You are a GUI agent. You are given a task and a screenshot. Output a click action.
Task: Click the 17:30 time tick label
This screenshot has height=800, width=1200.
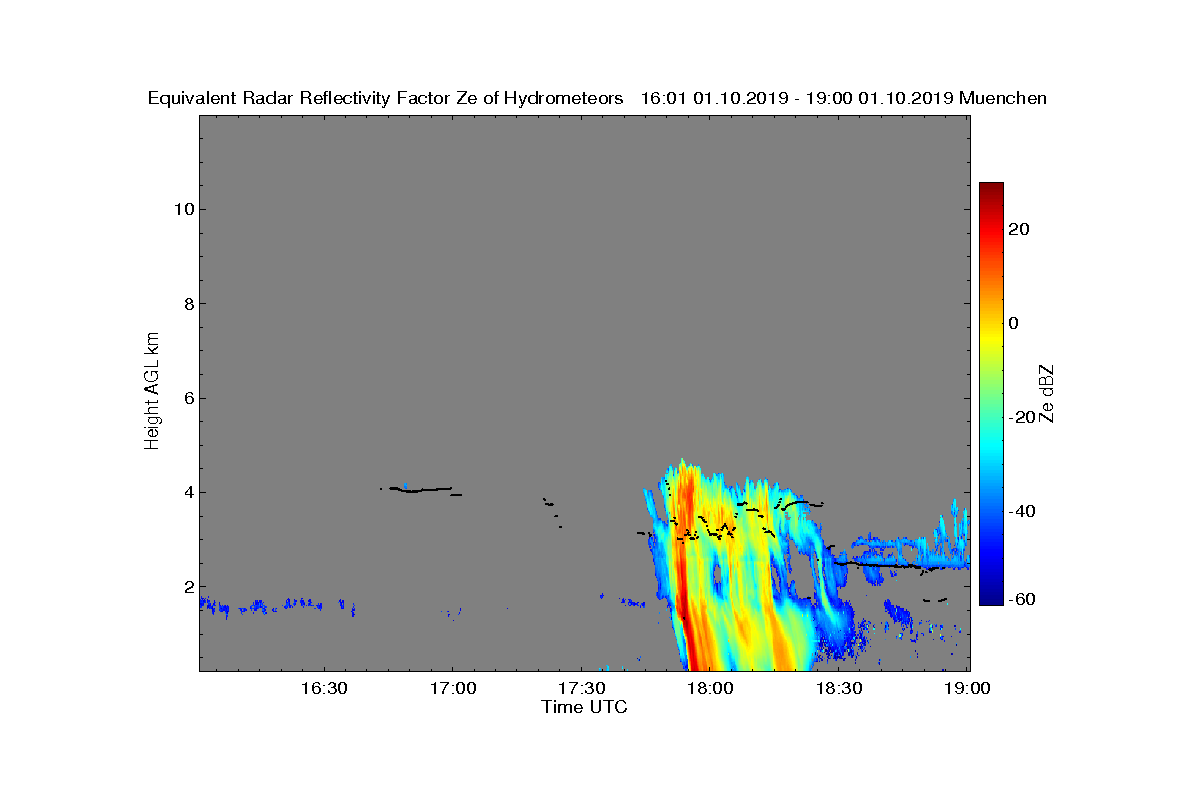pyautogui.click(x=581, y=688)
